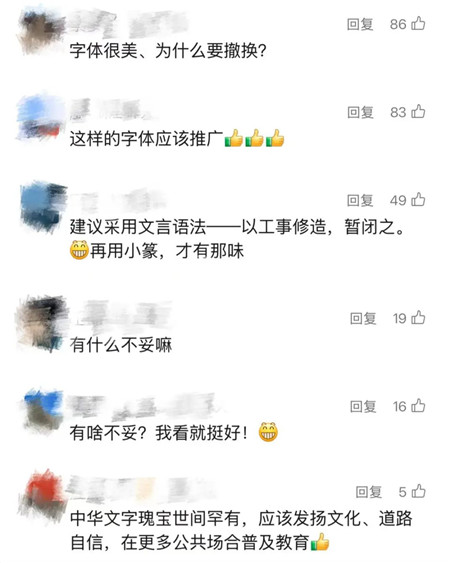Open username above '有什么不妥嘛' comment
Image resolution: width=450 pixels, height=563 pixels.
click(x=126, y=316)
